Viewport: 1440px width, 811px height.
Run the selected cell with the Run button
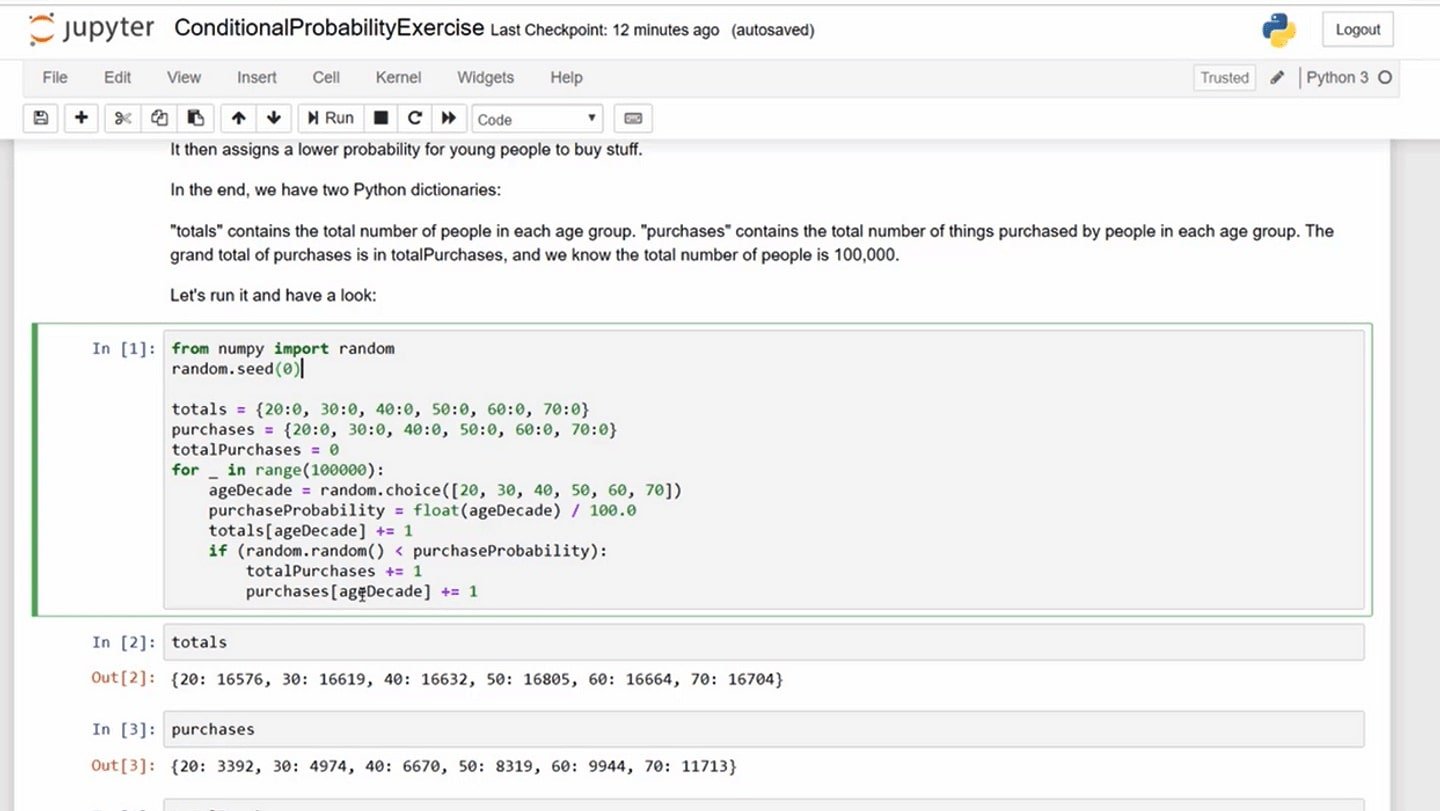click(329, 118)
